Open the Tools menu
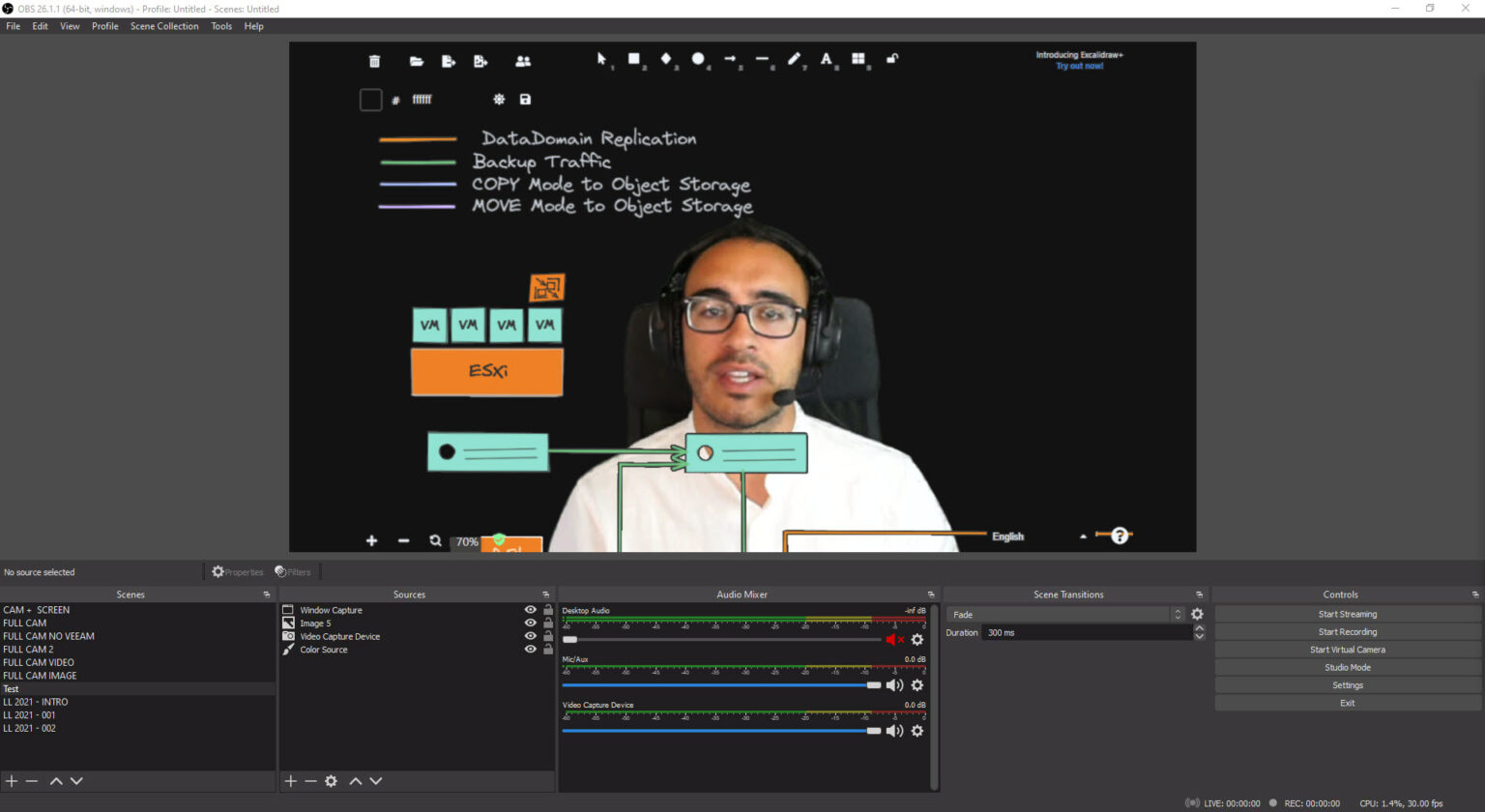This screenshot has width=1485, height=812. click(x=221, y=26)
